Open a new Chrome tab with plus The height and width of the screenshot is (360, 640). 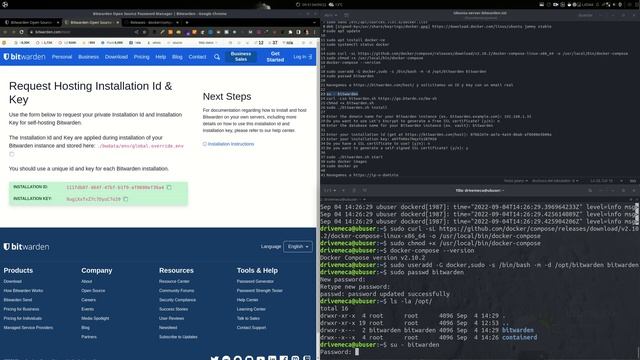(187, 22)
